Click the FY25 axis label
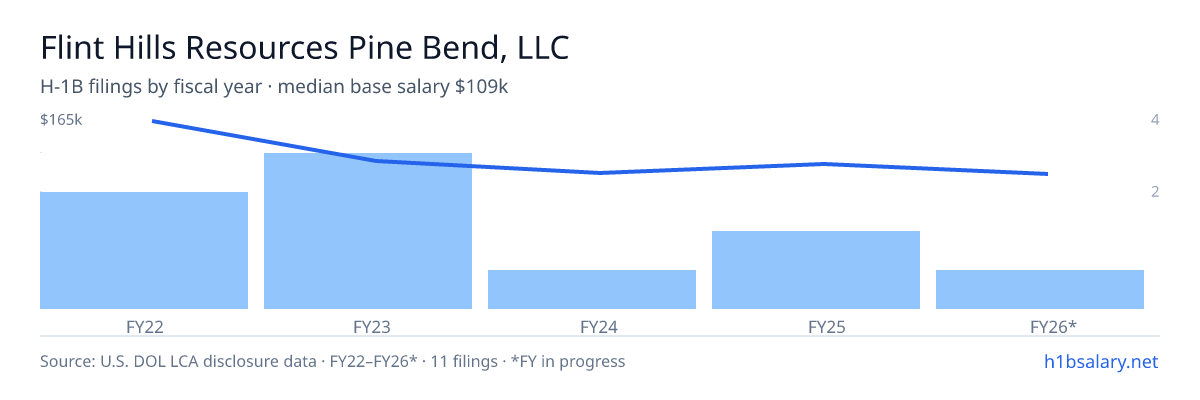 (816, 326)
